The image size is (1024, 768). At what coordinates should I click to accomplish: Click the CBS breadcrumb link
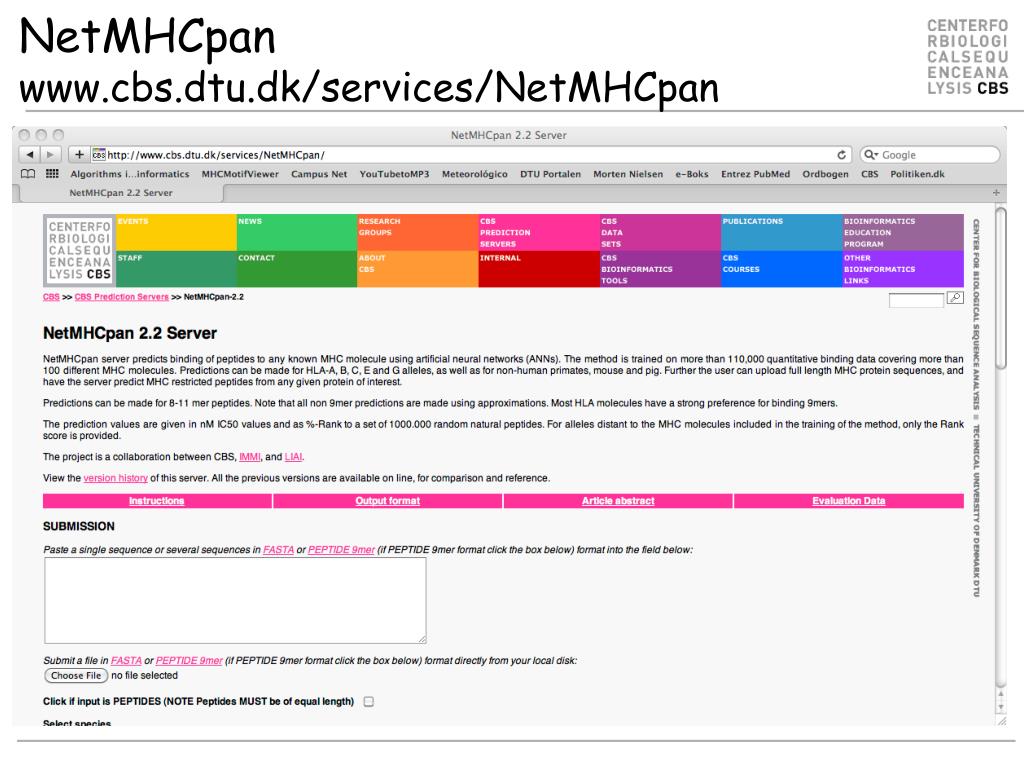(51, 297)
